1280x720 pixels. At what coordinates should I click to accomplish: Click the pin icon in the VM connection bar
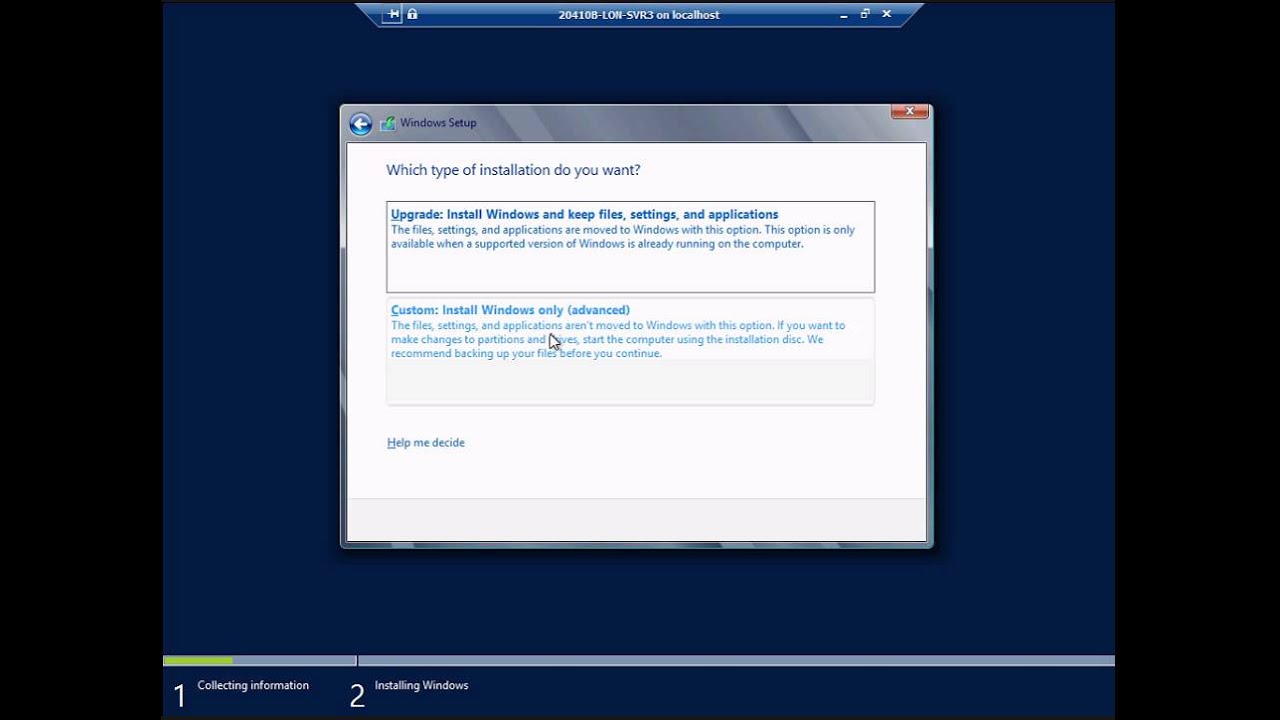394,14
